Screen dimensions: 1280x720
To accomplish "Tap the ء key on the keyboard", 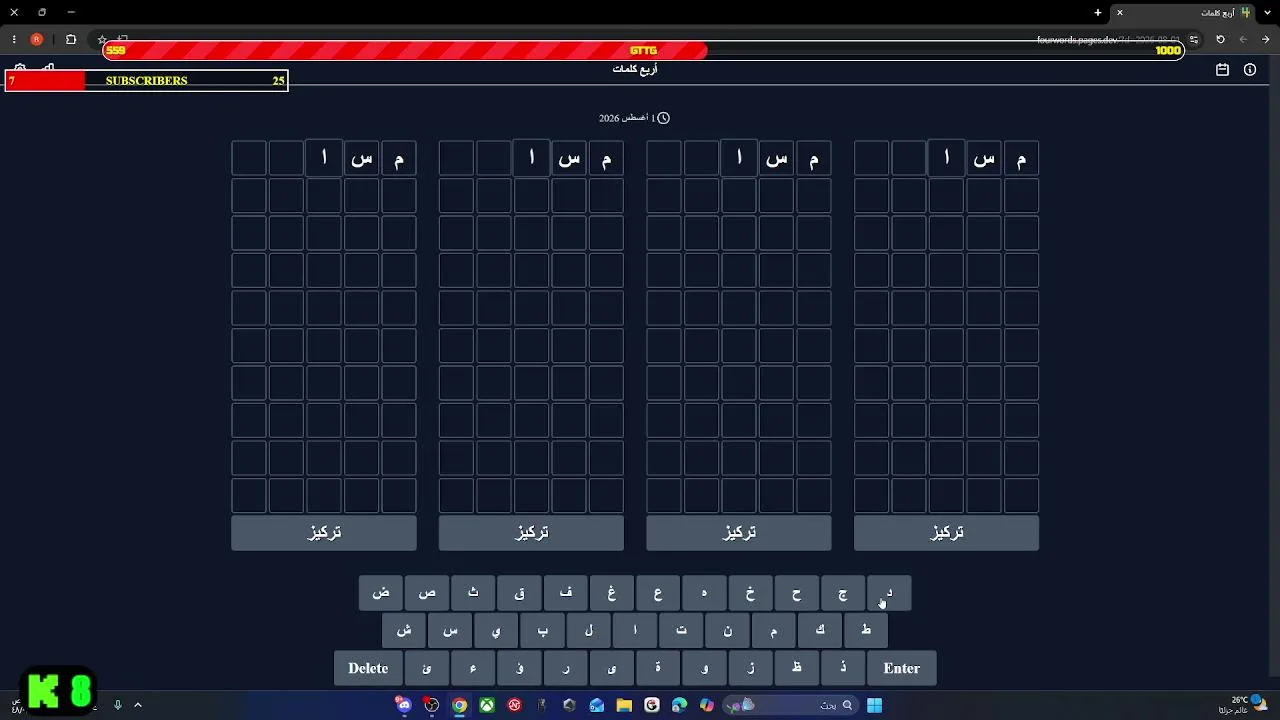I will coord(473,668).
